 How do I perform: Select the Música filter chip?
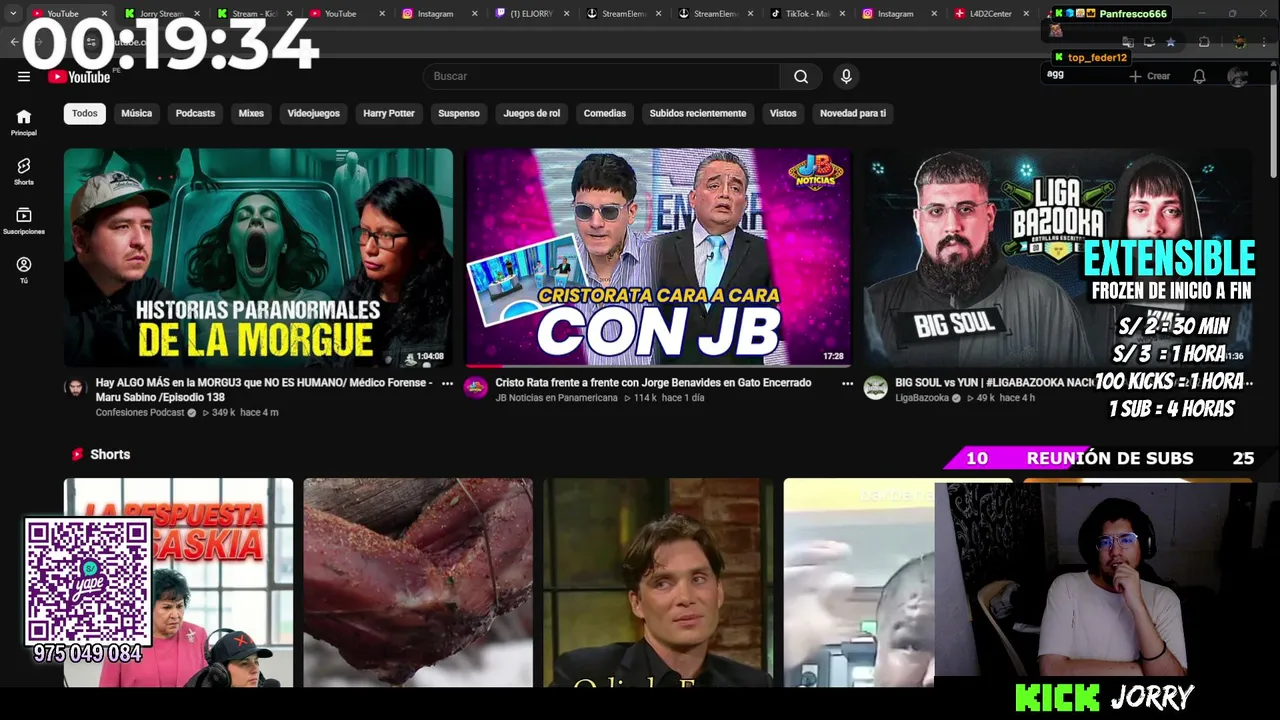(137, 113)
